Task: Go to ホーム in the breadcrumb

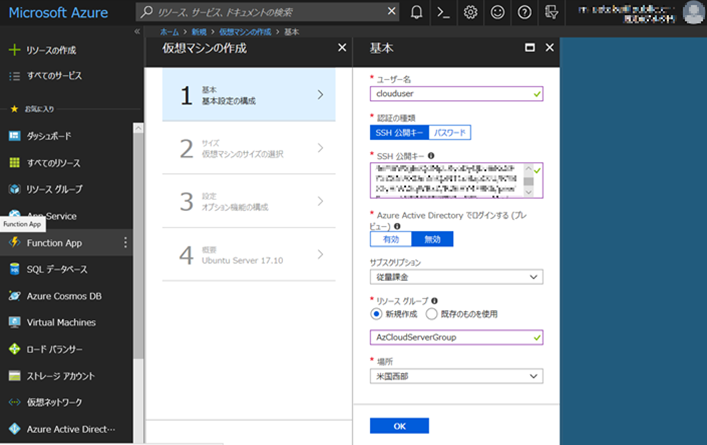Action: click(170, 32)
